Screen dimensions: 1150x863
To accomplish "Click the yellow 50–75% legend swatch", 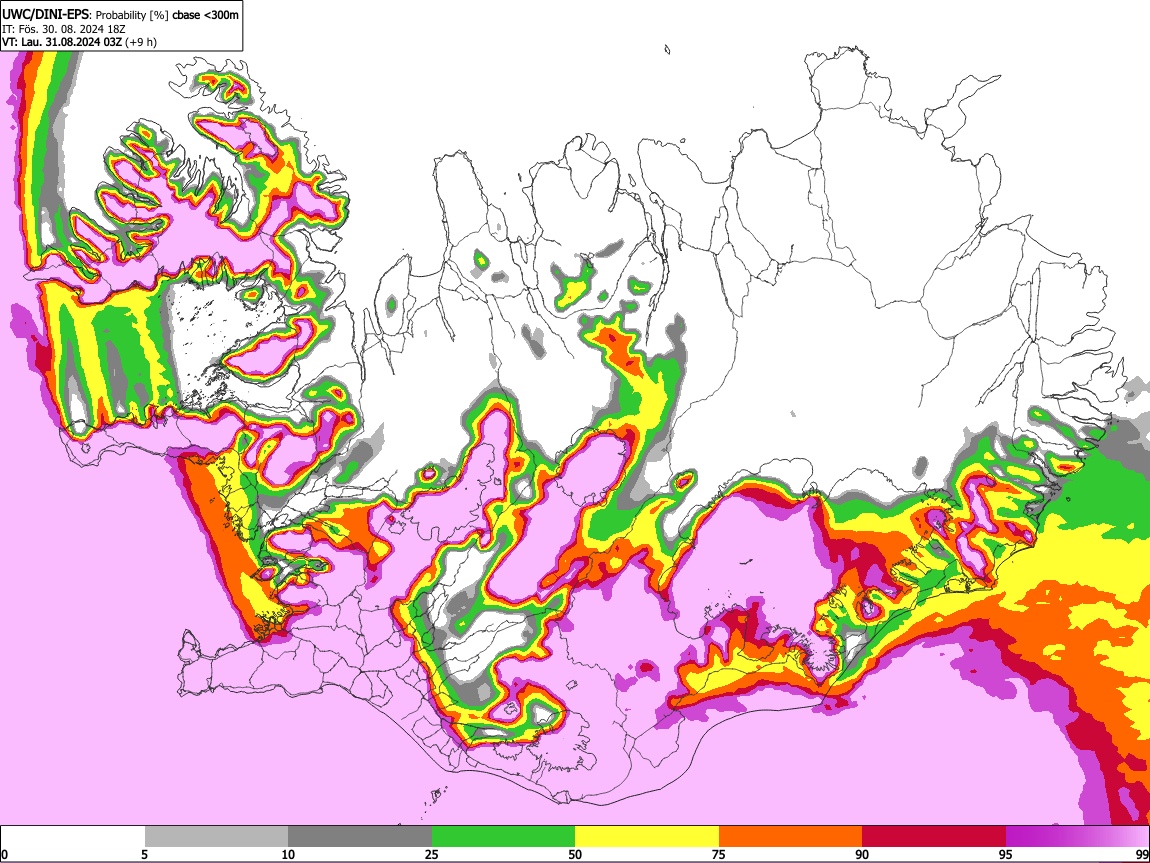I will point(647,837).
